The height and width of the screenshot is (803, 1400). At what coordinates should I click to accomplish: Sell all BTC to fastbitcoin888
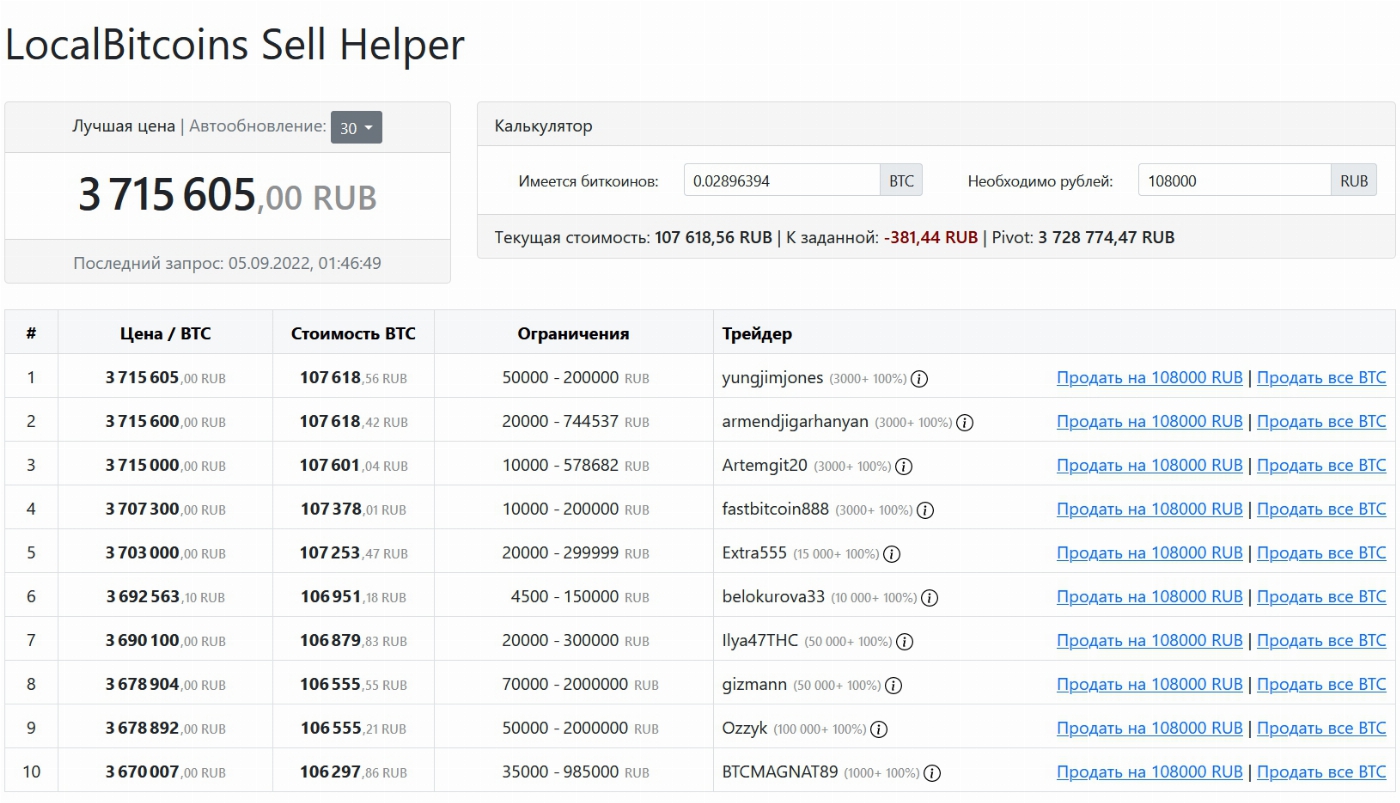point(1322,509)
